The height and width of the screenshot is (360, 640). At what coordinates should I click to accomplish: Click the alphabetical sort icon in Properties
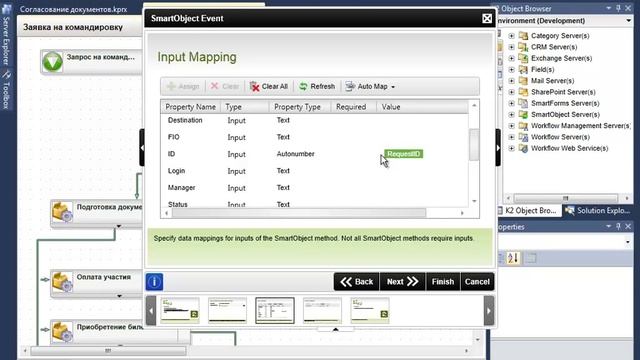pos(513,258)
